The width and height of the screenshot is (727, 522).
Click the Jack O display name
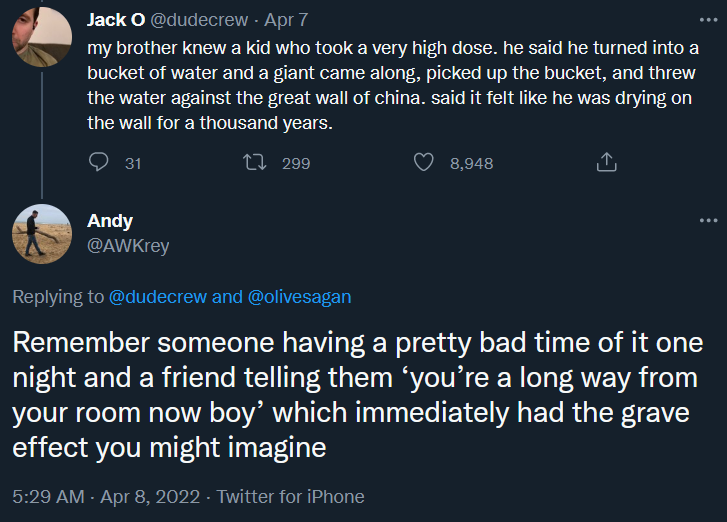(116, 20)
